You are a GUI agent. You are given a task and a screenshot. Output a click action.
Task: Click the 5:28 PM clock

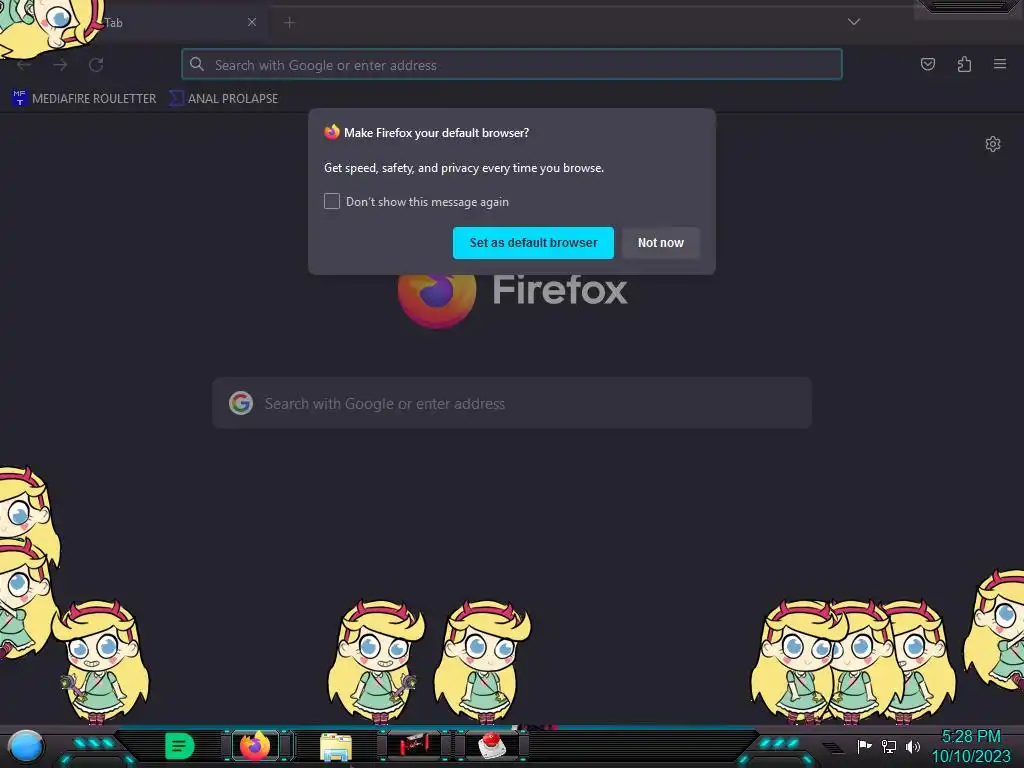coord(970,737)
